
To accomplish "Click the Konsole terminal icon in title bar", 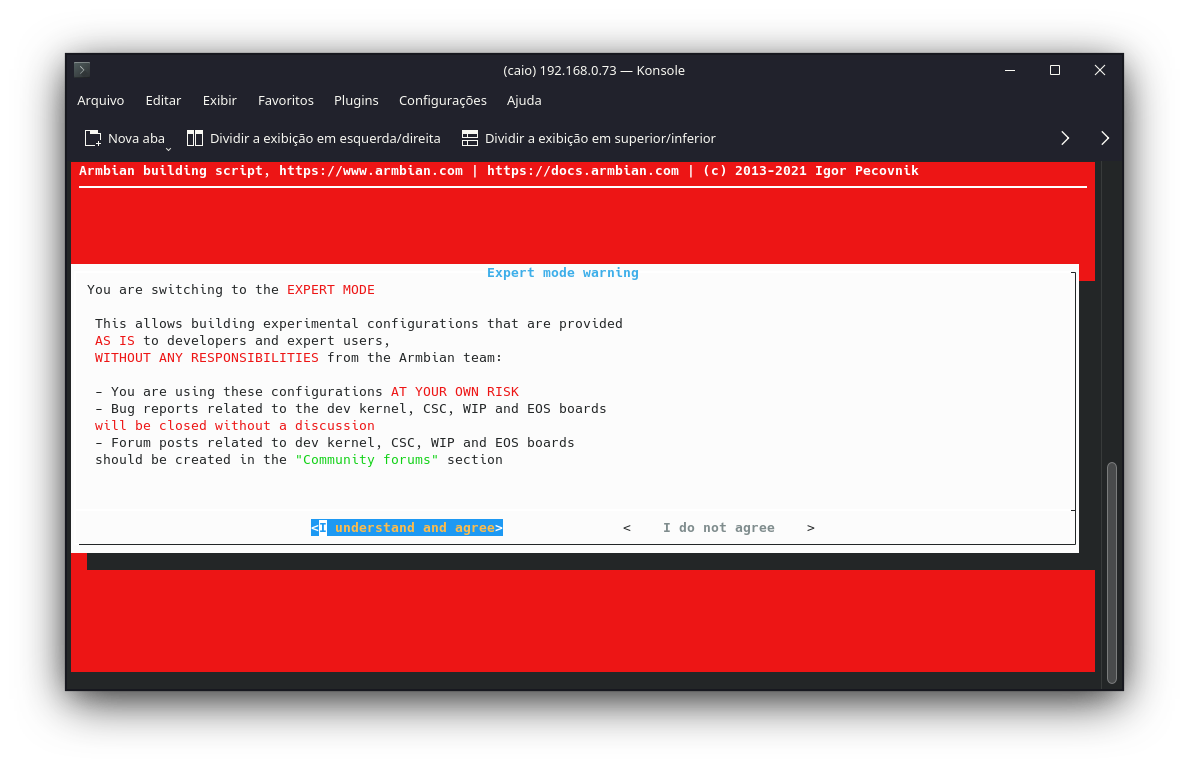I will coord(82,70).
